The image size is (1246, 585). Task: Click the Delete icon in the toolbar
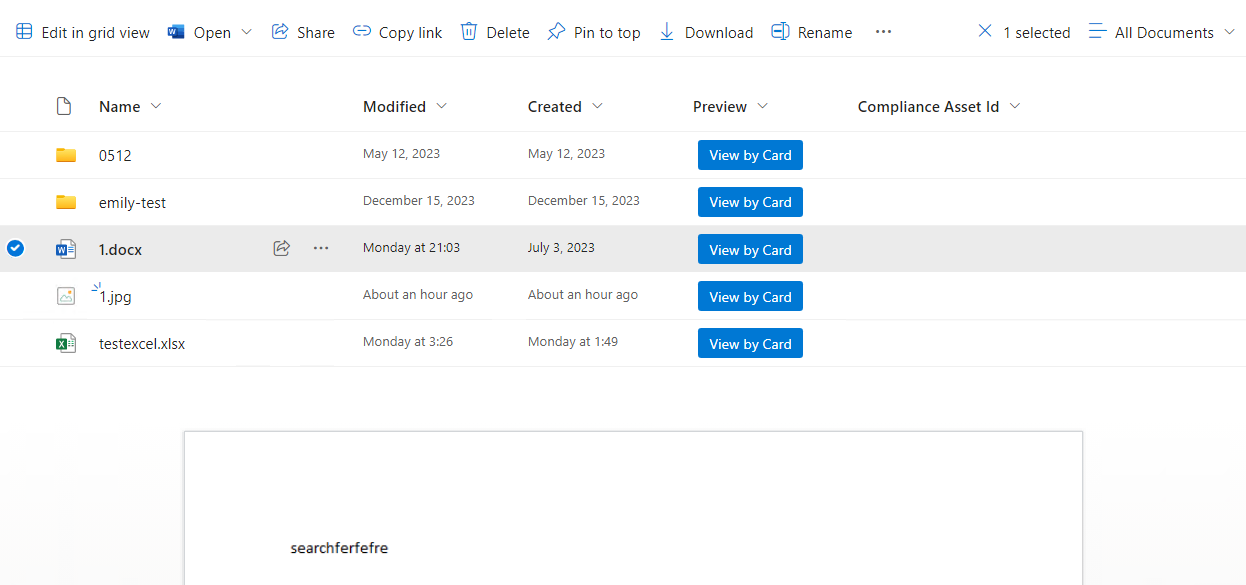point(467,31)
